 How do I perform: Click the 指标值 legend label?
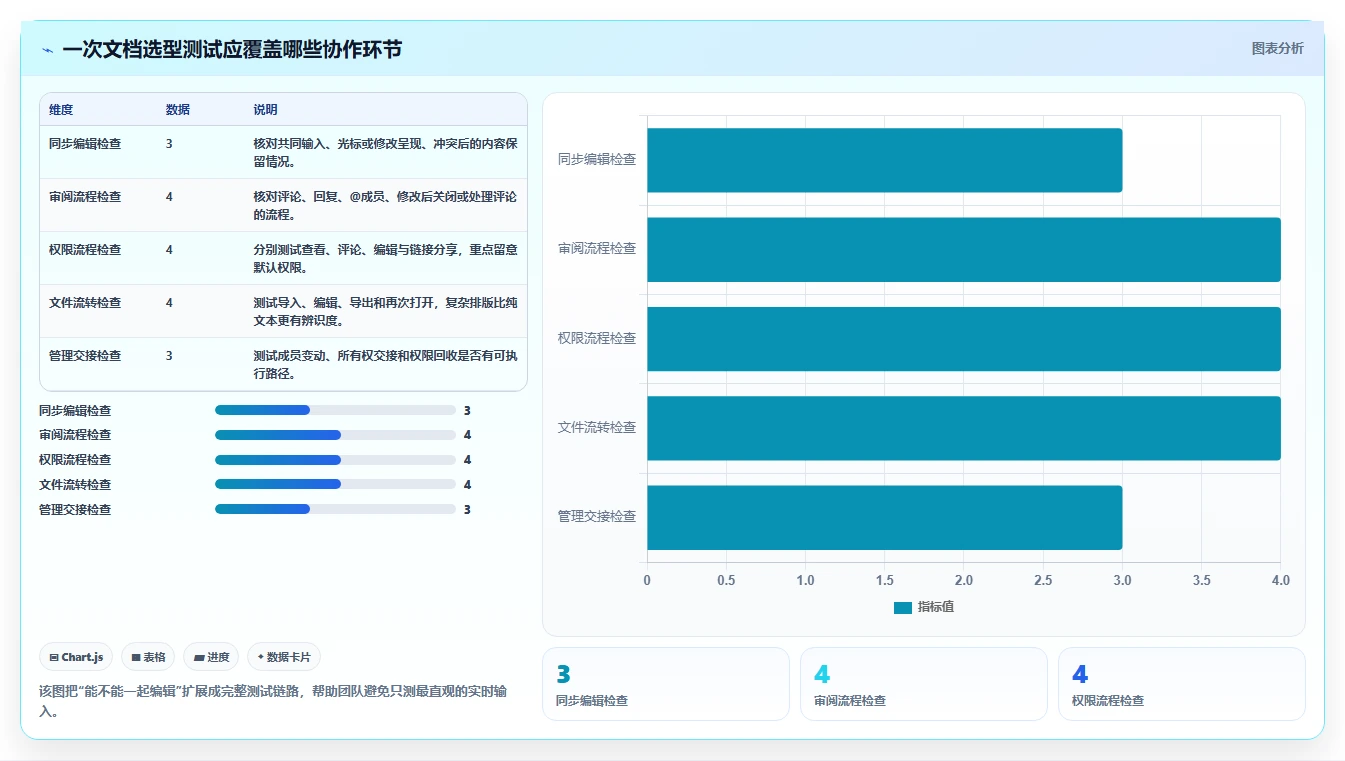click(x=935, y=607)
